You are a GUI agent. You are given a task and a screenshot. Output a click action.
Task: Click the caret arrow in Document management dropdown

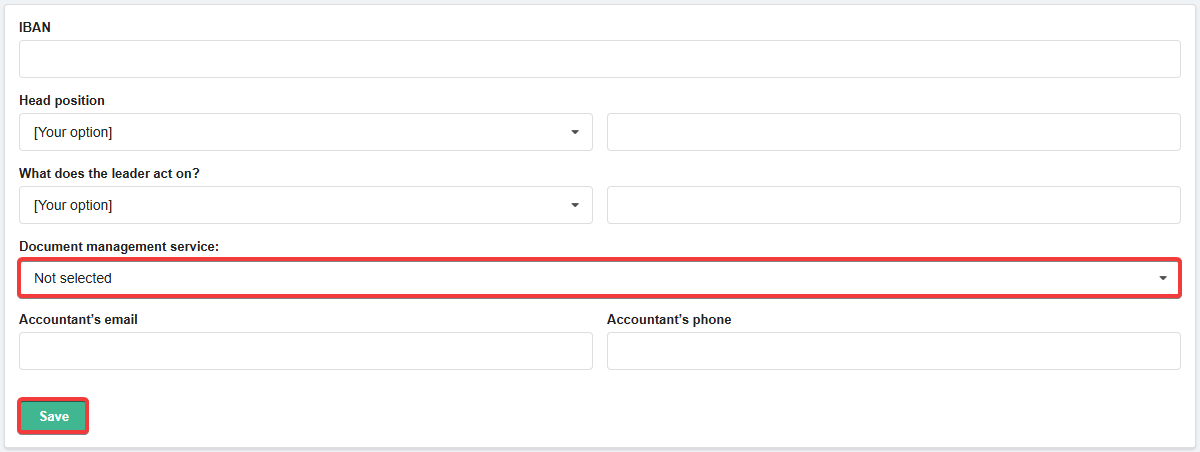(1163, 278)
